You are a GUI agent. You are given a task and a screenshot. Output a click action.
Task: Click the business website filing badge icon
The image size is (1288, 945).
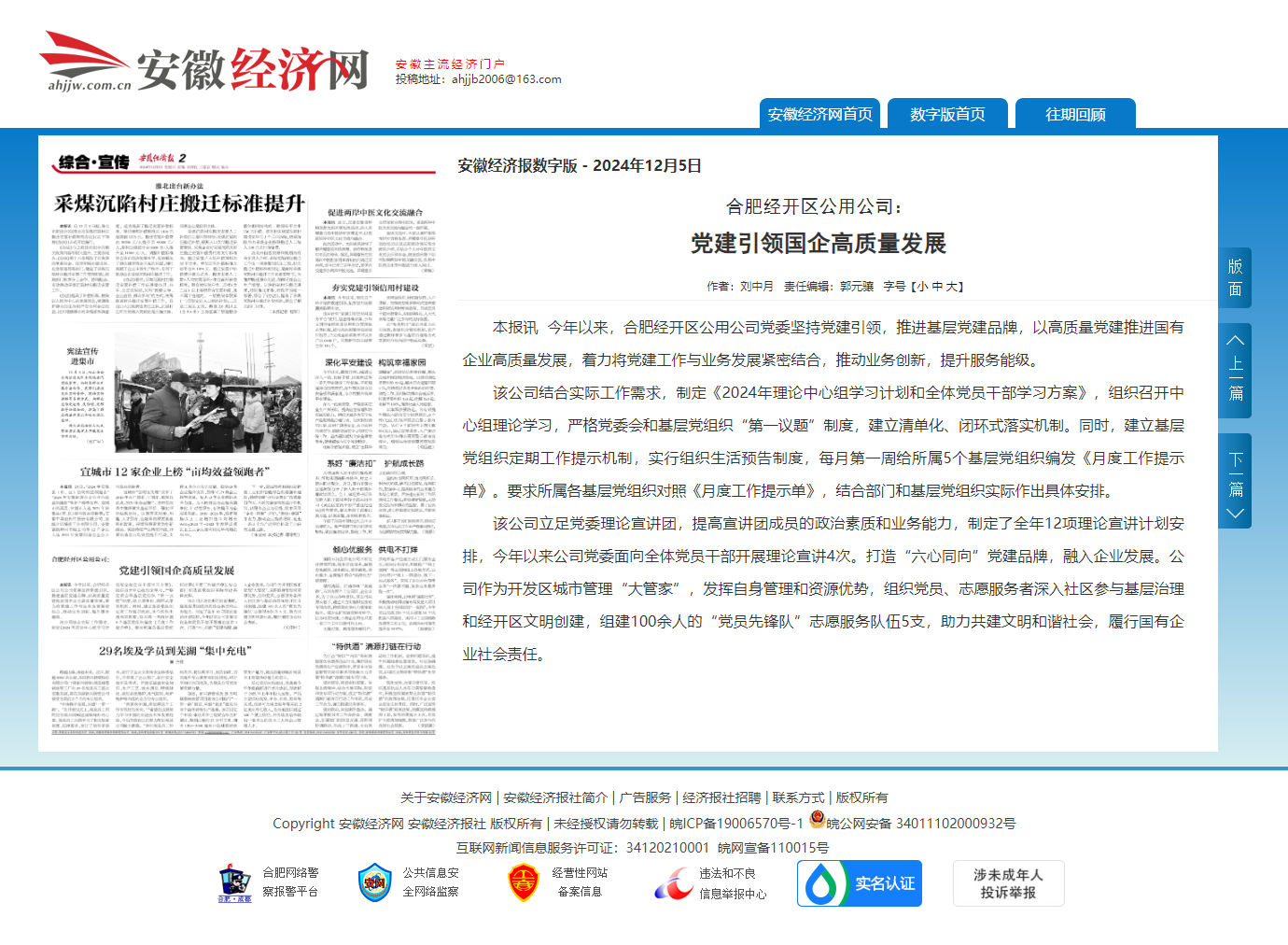[x=524, y=882]
